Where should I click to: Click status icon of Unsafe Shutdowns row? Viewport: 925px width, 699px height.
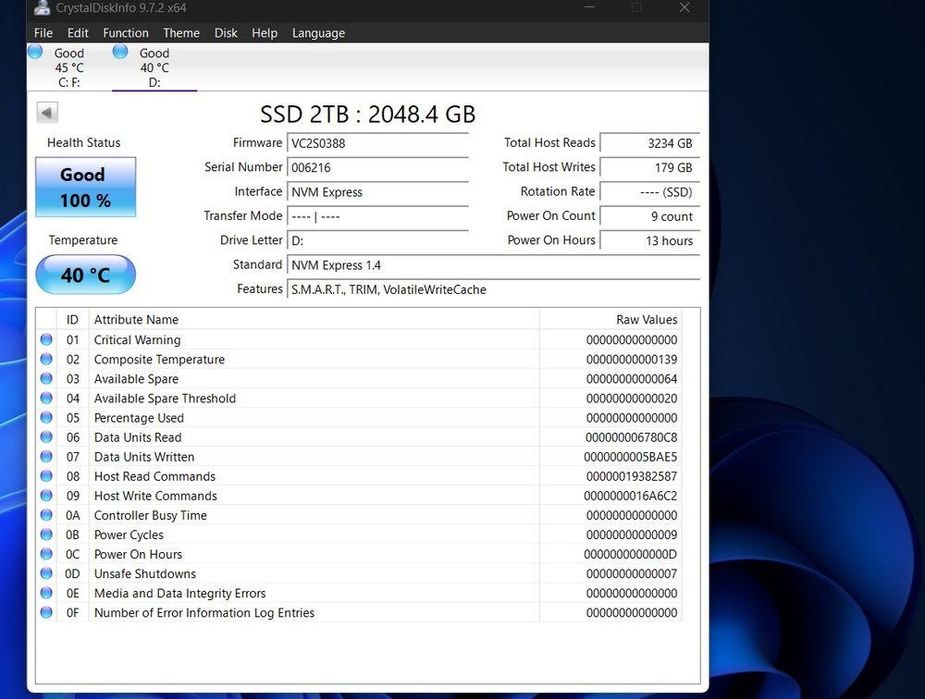(x=46, y=573)
